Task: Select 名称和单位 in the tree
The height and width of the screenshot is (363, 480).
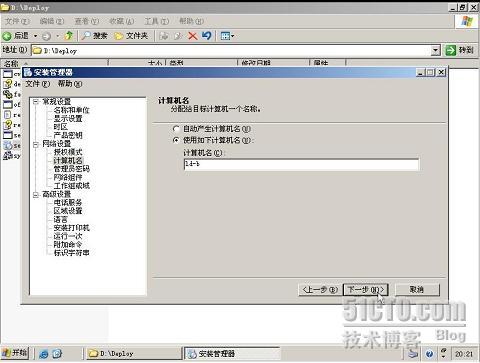Action: 72,110
